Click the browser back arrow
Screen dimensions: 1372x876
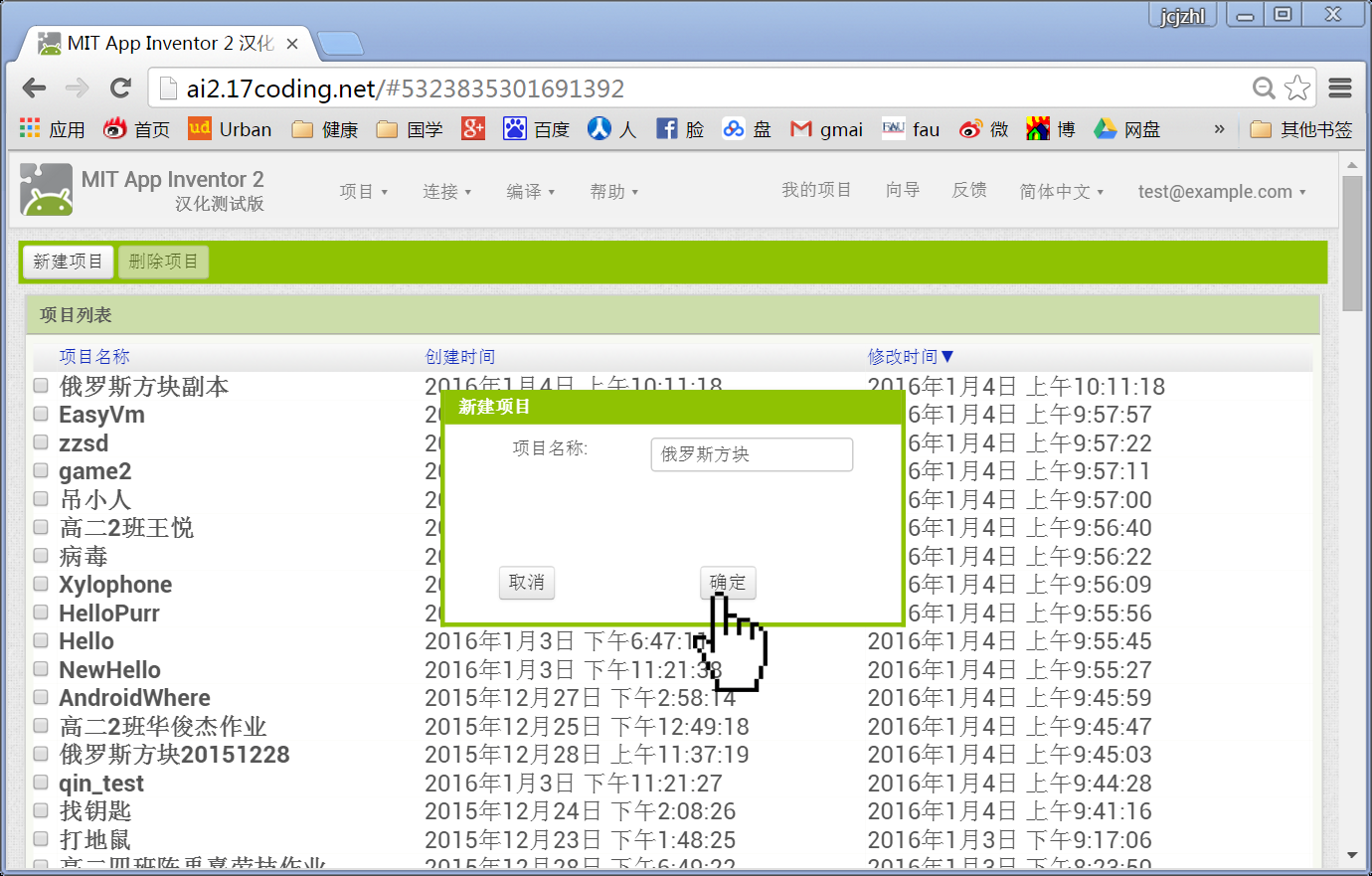(x=34, y=88)
